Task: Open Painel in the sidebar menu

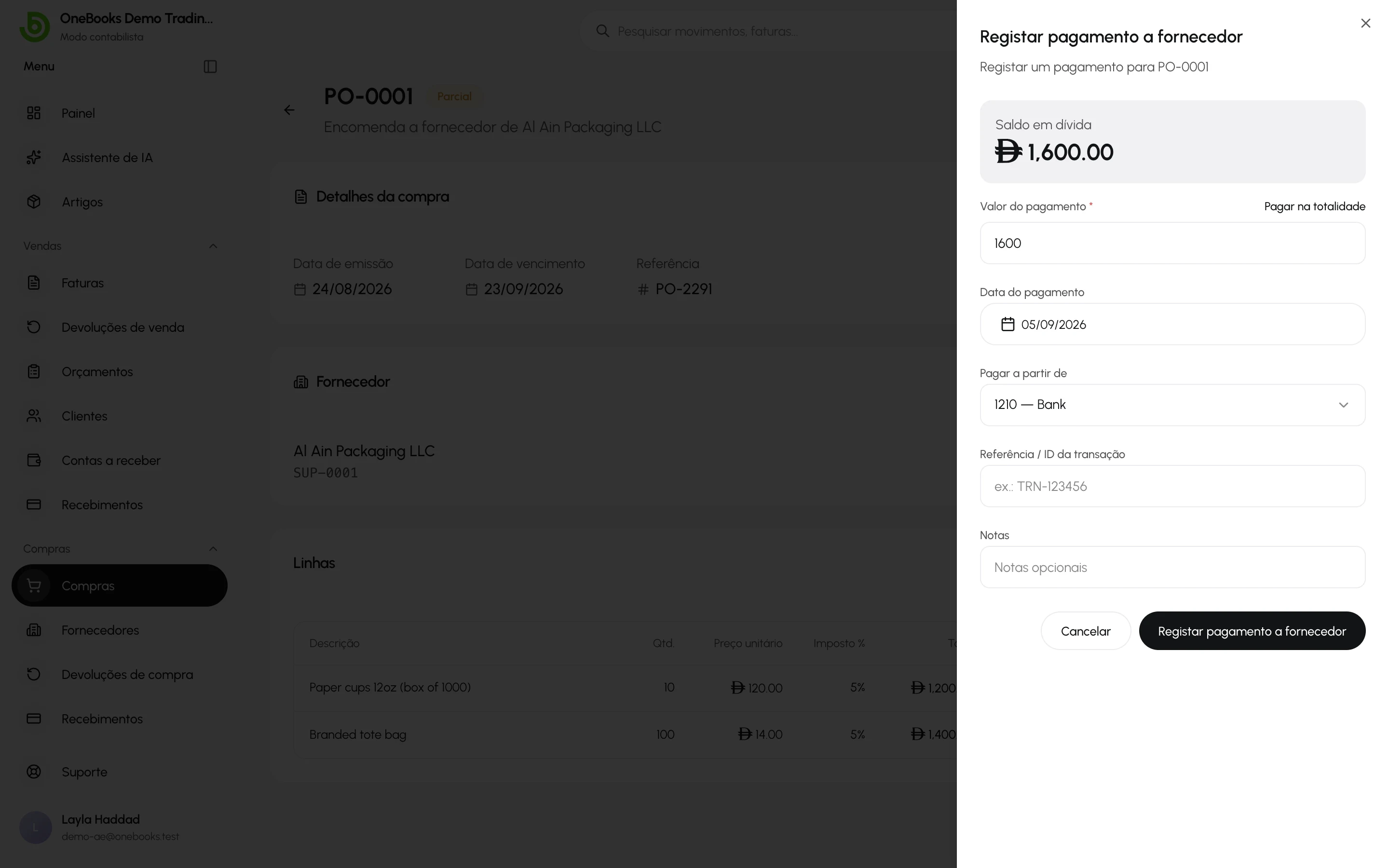Action: tap(120, 113)
